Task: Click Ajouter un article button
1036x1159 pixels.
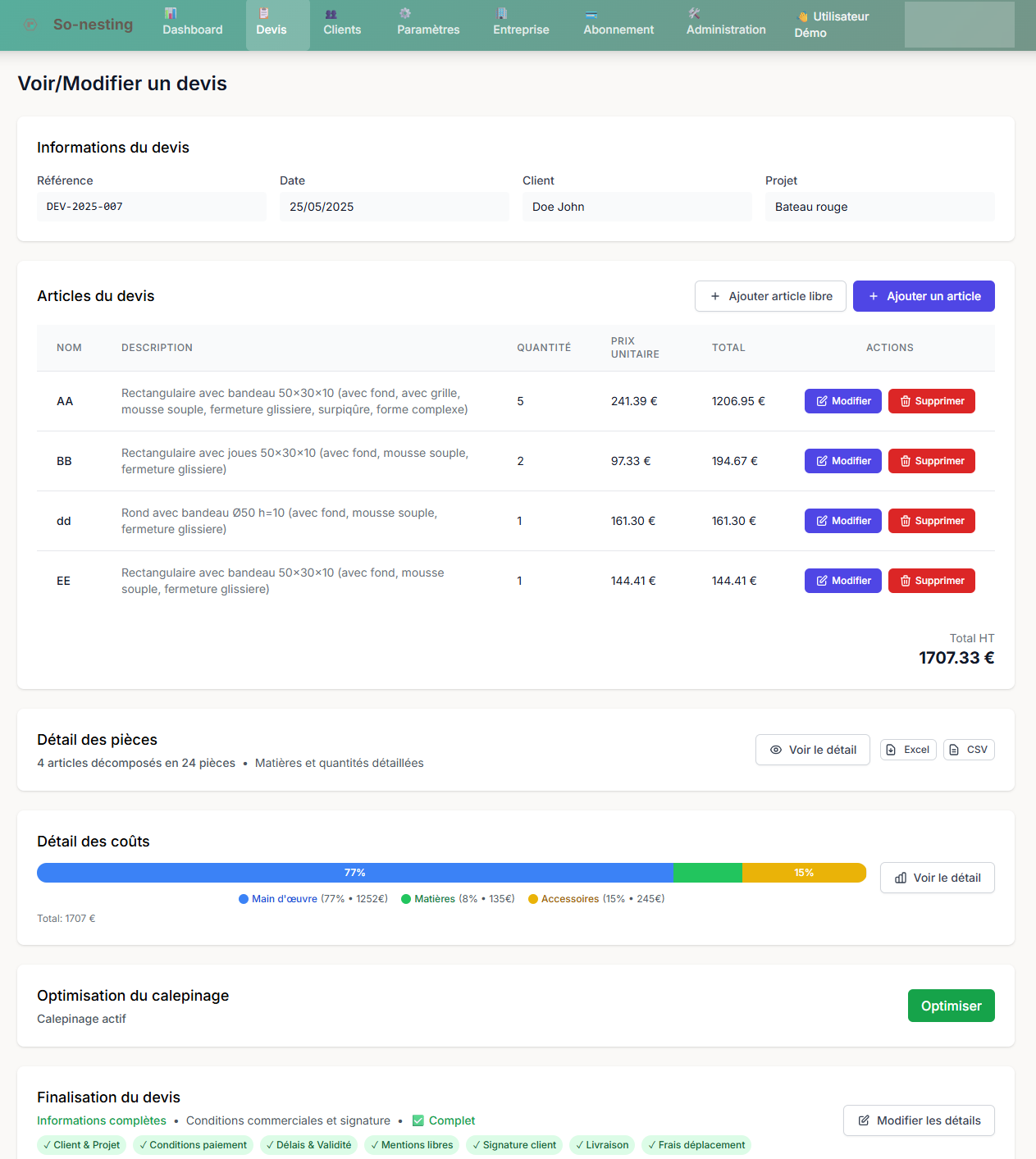Action: [924, 296]
